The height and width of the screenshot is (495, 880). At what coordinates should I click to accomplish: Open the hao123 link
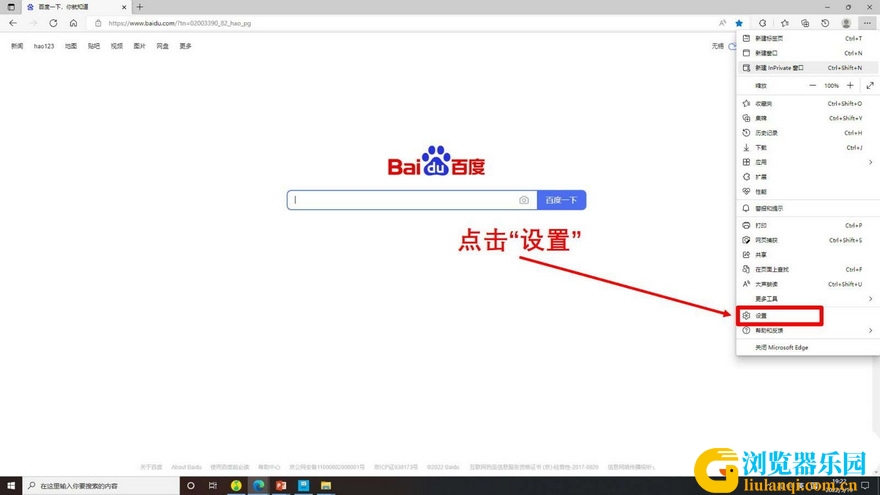44,46
